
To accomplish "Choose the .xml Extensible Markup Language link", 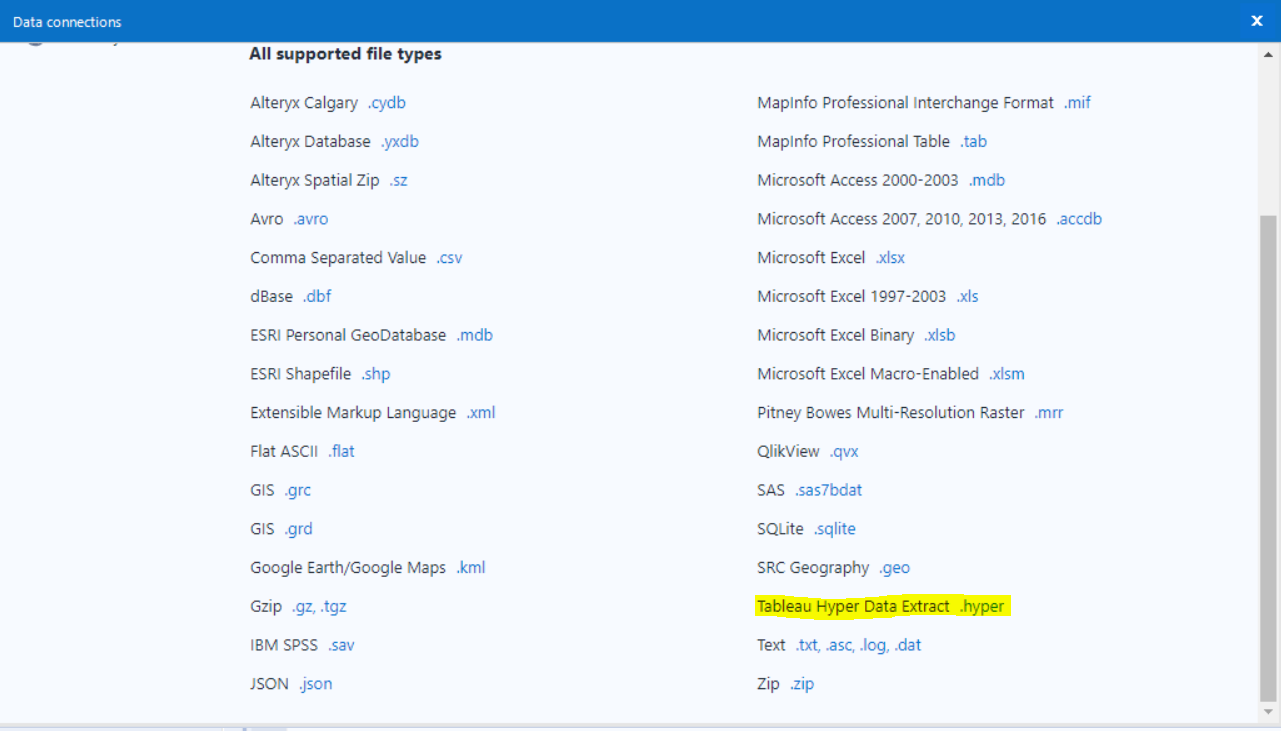I will tap(480, 413).
